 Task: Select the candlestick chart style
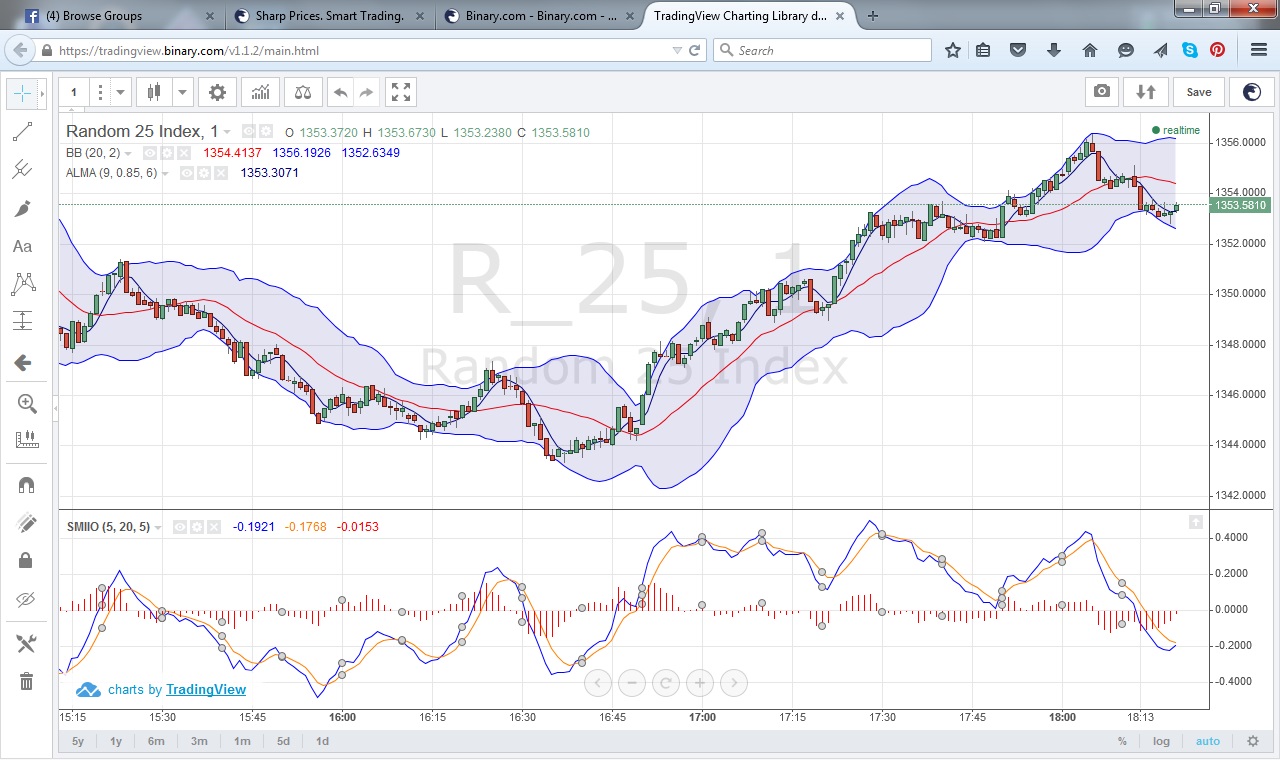154,92
